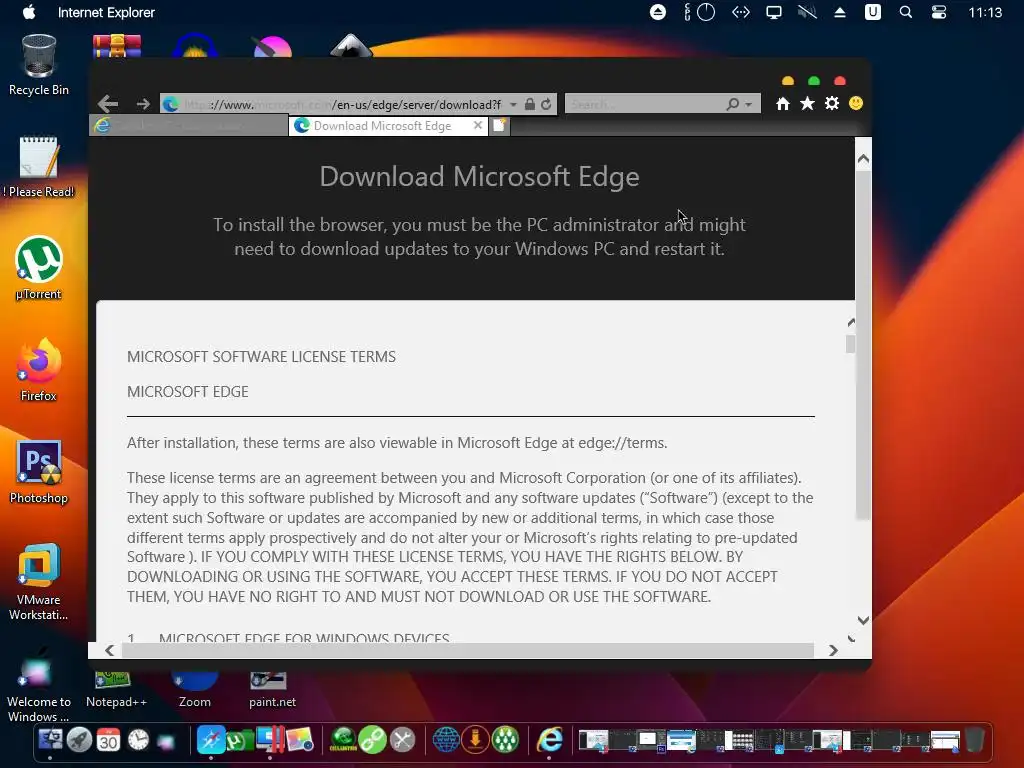Screen dimensions: 1024x768
Task: Open the wrench and screwdriver tools dock icon
Action: click(402, 740)
